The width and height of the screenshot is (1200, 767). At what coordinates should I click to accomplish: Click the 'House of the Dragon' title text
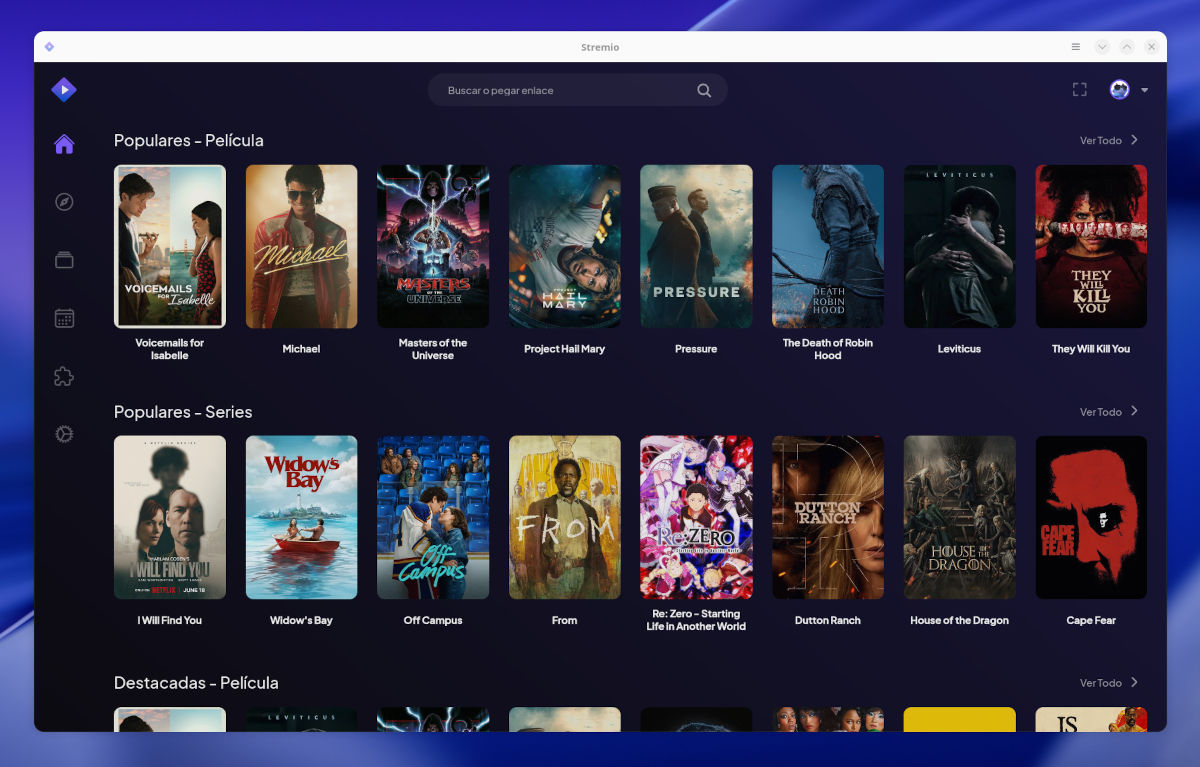(960, 620)
